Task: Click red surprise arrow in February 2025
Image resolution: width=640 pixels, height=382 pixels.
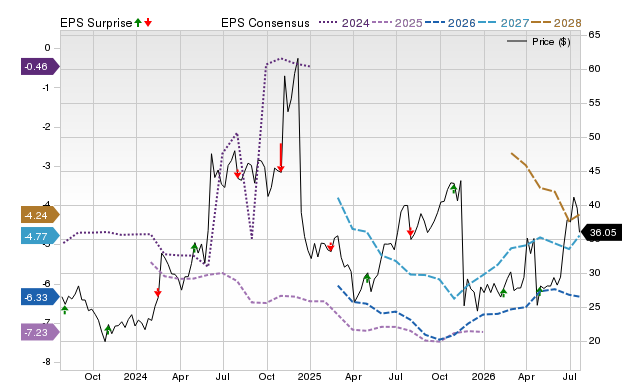Action: pos(331,247)
